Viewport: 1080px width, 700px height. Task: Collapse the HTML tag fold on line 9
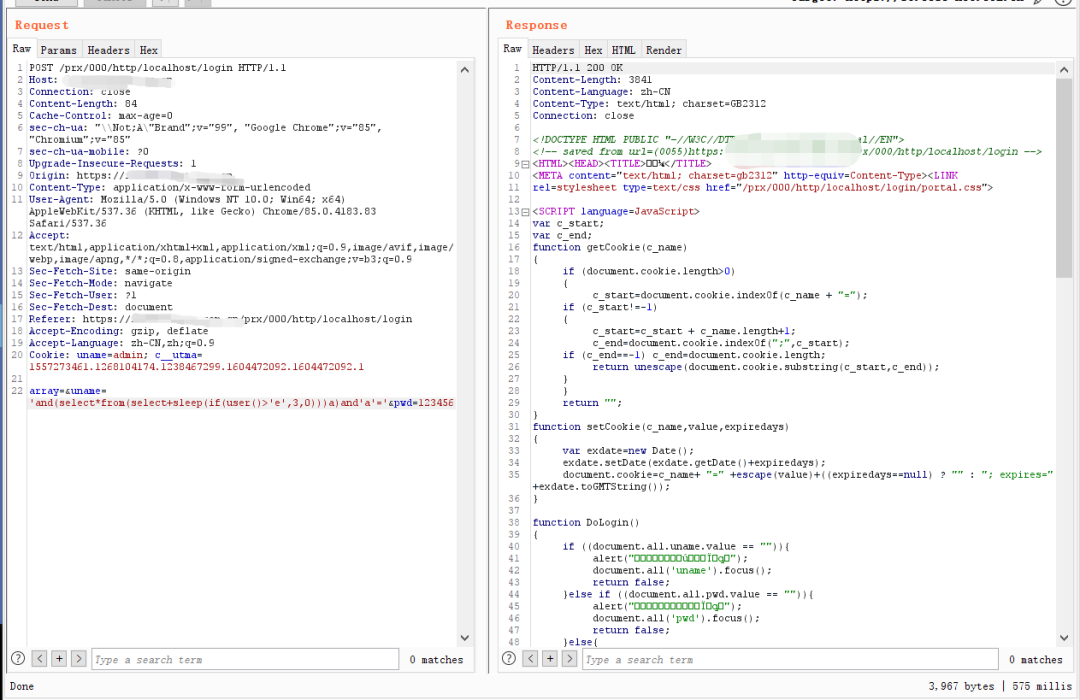(x=524, y=164)
